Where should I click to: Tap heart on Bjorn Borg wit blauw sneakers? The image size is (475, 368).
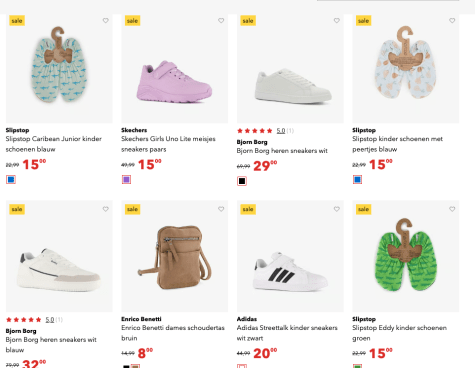(106, 209)
